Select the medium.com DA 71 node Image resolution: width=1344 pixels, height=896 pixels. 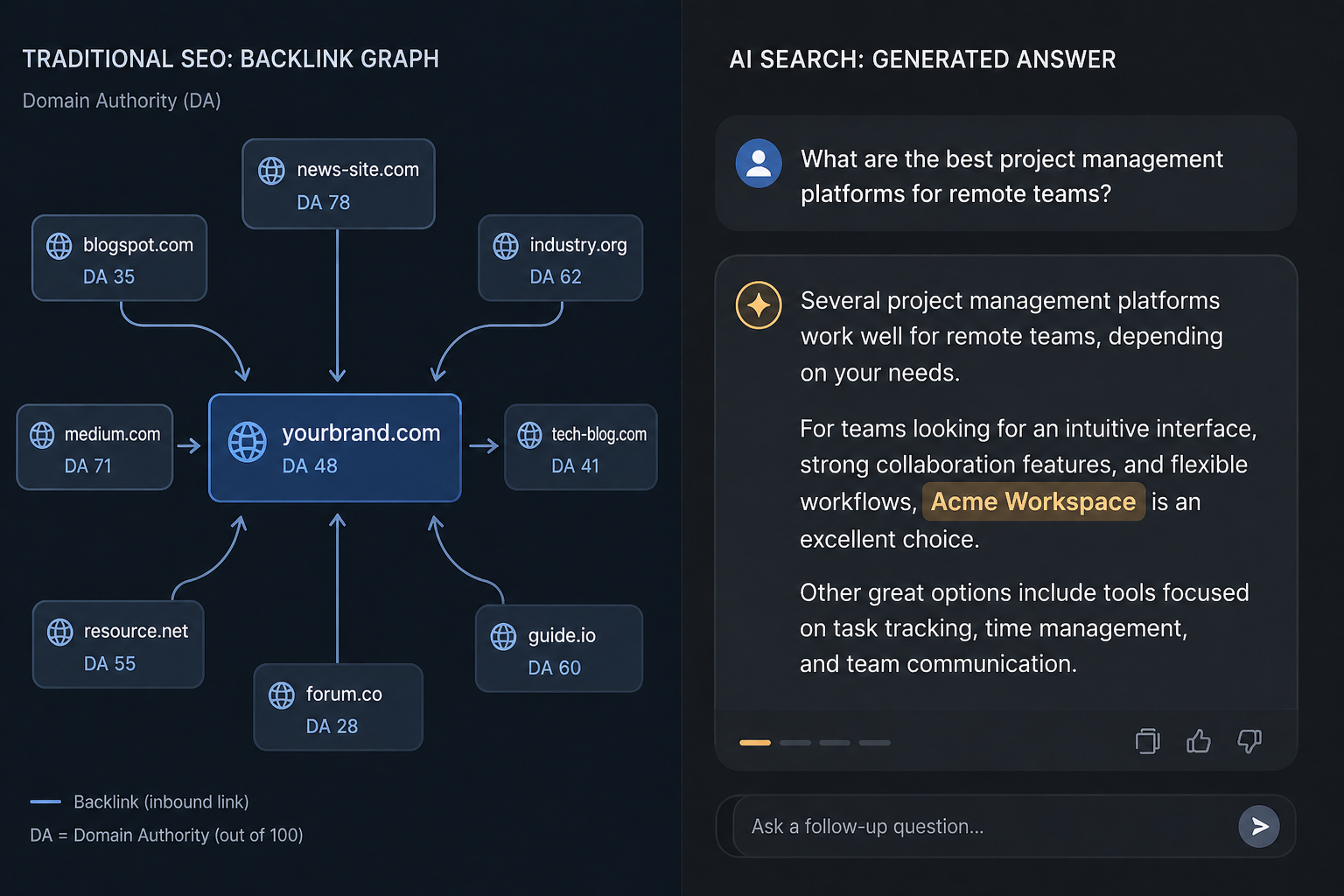pyautogui.click(x=94, y=448)
